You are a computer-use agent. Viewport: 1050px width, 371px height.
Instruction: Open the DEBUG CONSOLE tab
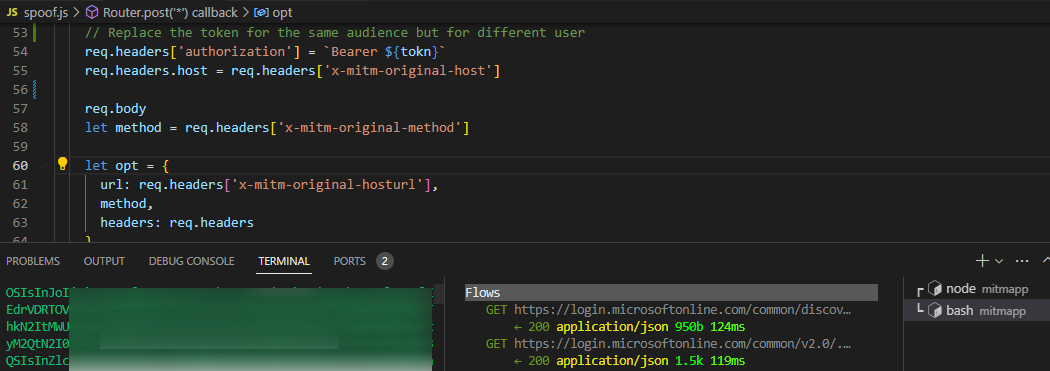(192, 261)
